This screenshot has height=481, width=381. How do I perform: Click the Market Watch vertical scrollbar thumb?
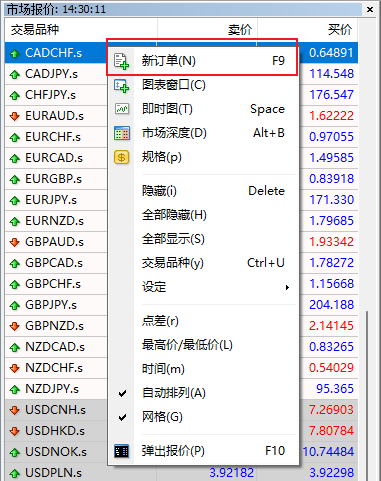pyautogui.click(x=367, y=396)
